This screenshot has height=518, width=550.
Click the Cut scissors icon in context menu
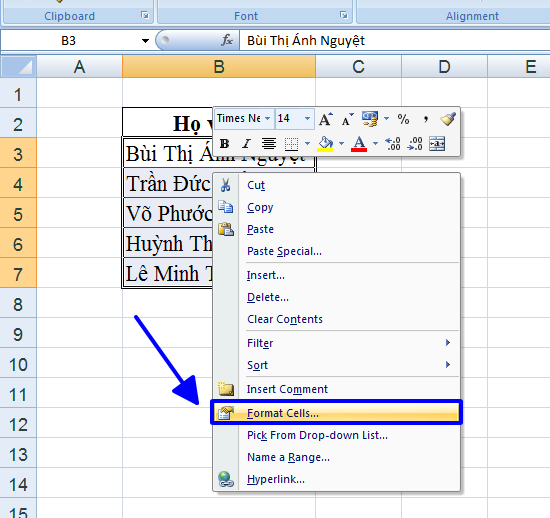pyautogui.click(x=226, y=185)
